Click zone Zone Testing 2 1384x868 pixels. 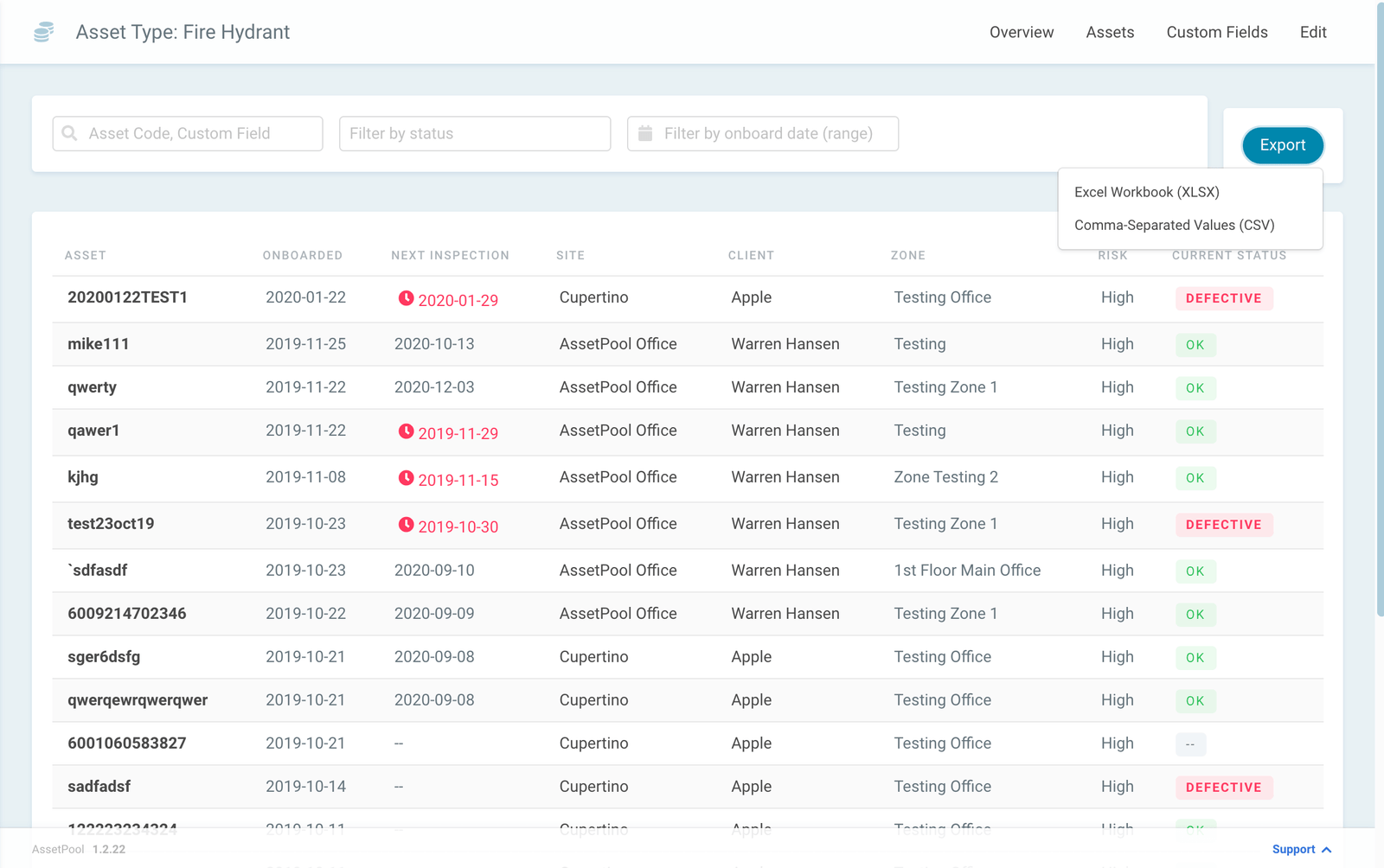click(945, 477)
